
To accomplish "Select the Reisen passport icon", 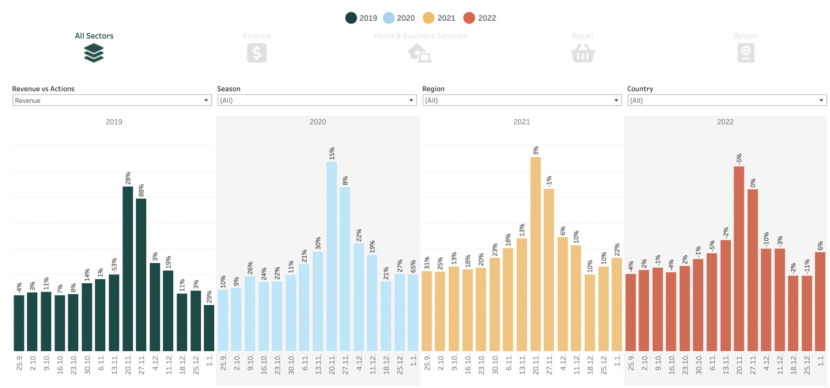I will [745, 53].
